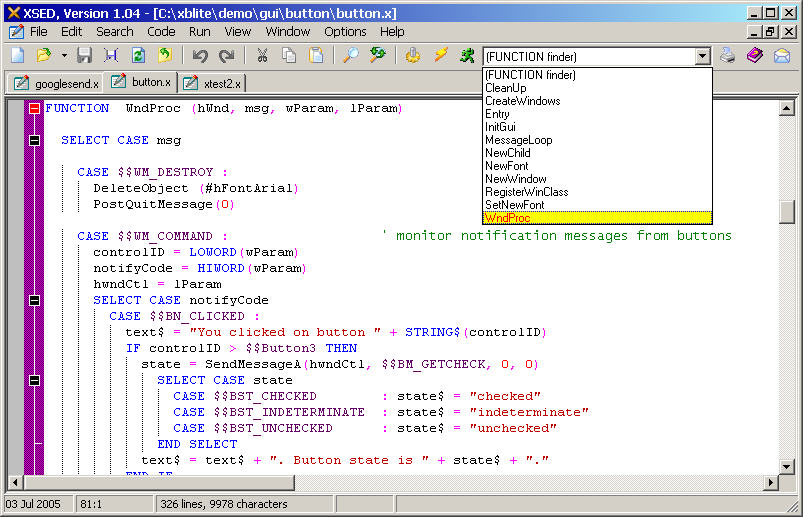Image resolution: width=803 pixels, height=517 pixels.
Task: Click the open file folder icon
Action: pyautogui.click(x=44, y=55)
